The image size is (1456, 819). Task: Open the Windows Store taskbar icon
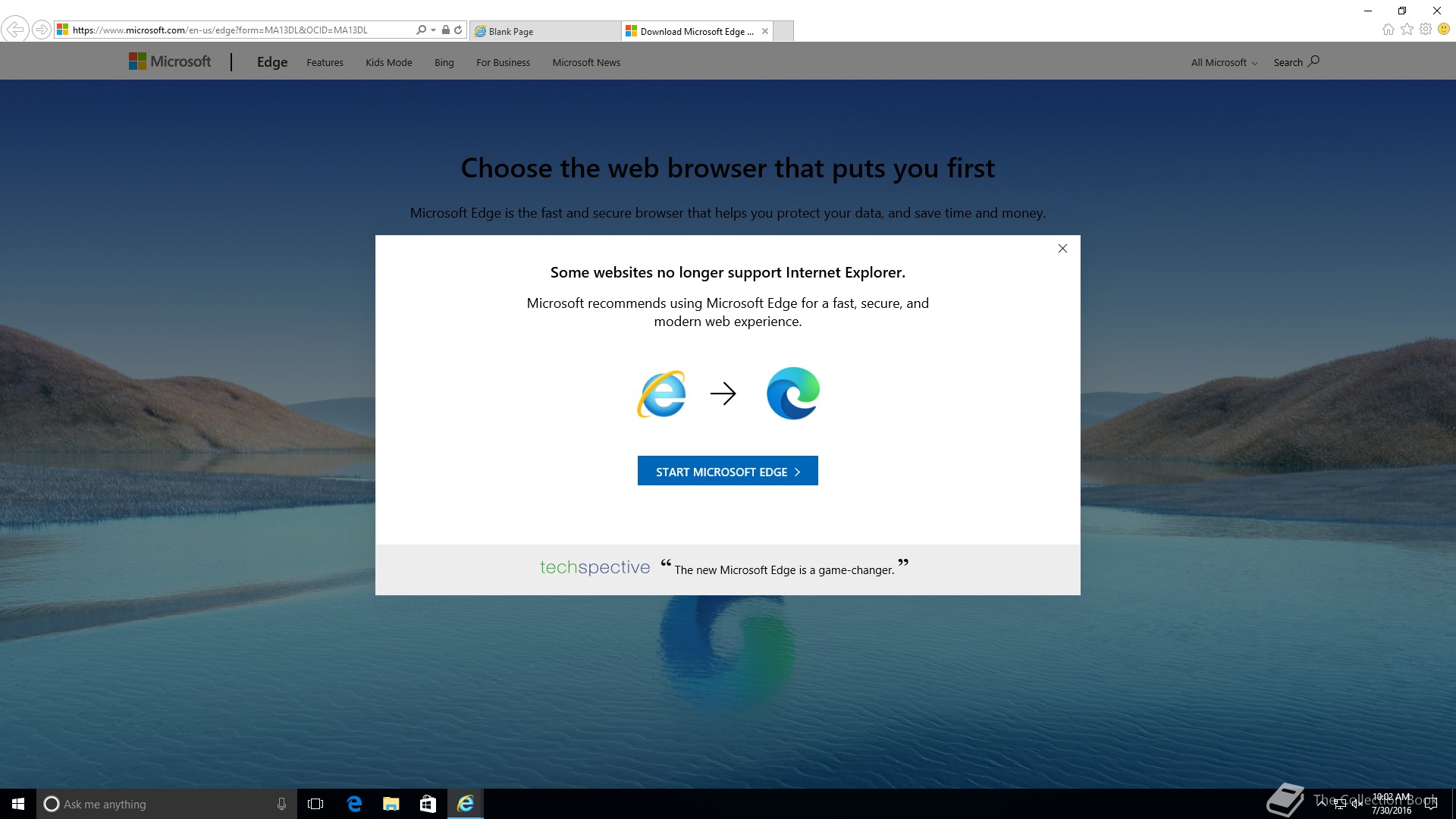(428, 804)
